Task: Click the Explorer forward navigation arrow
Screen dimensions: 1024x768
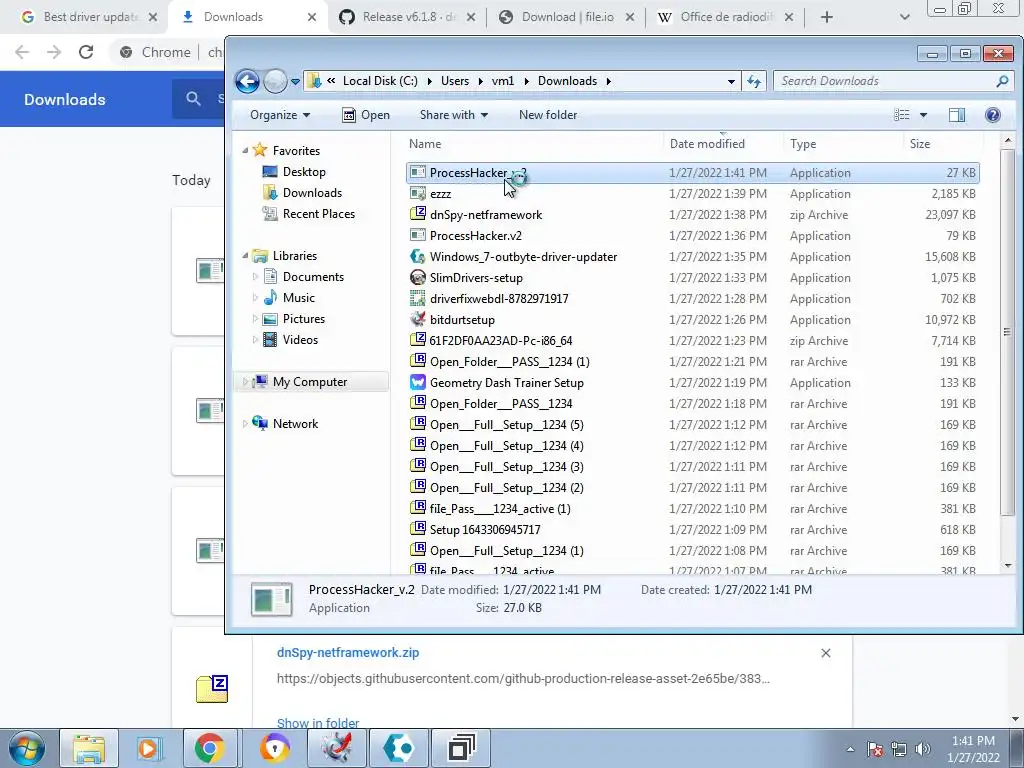Action: [x=276, y=82]
